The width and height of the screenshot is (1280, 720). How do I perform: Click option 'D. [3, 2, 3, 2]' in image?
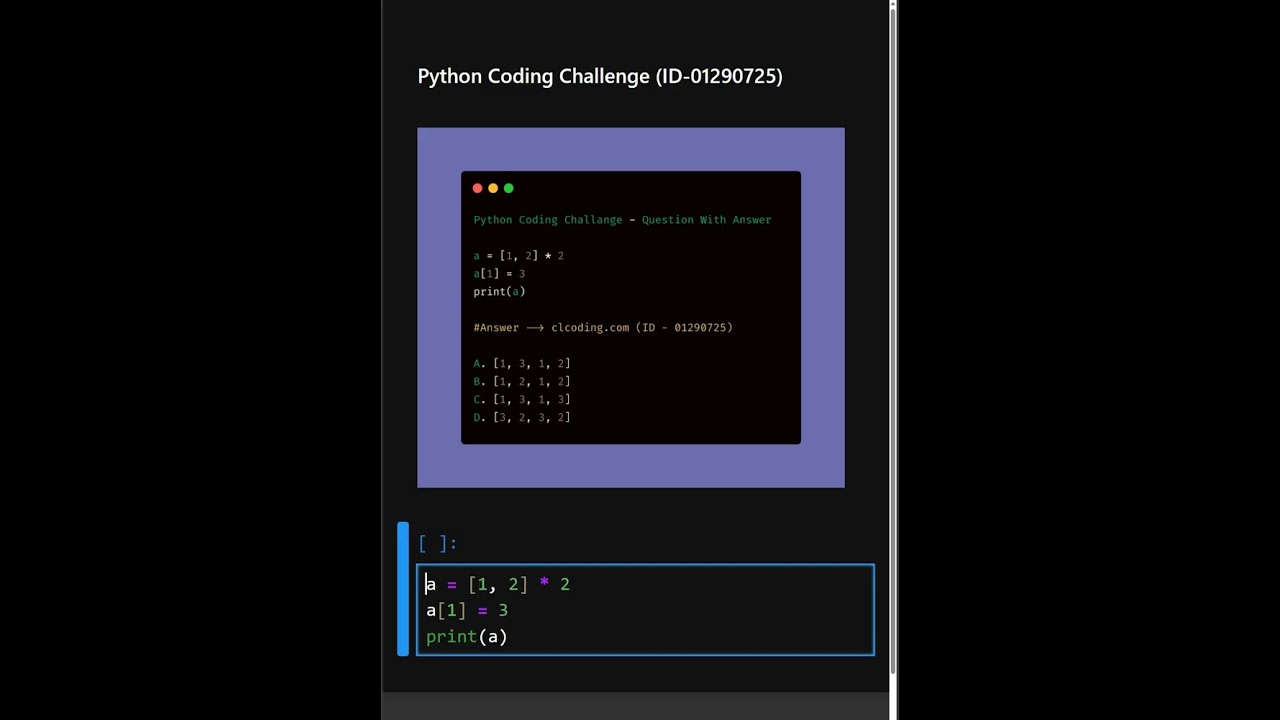tap(522, 418)
